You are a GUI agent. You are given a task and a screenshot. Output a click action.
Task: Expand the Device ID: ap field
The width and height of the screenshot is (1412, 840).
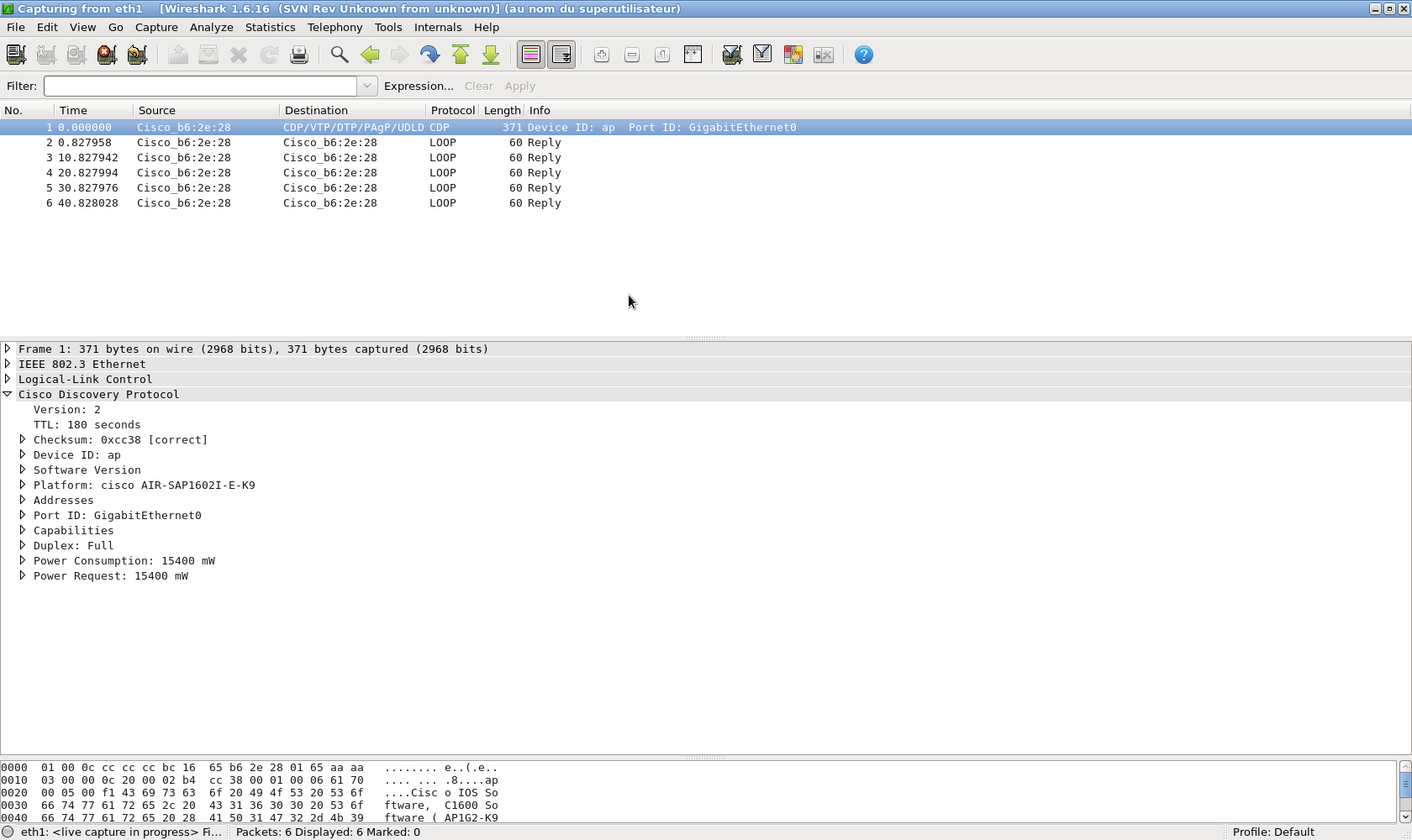[23, 454]
